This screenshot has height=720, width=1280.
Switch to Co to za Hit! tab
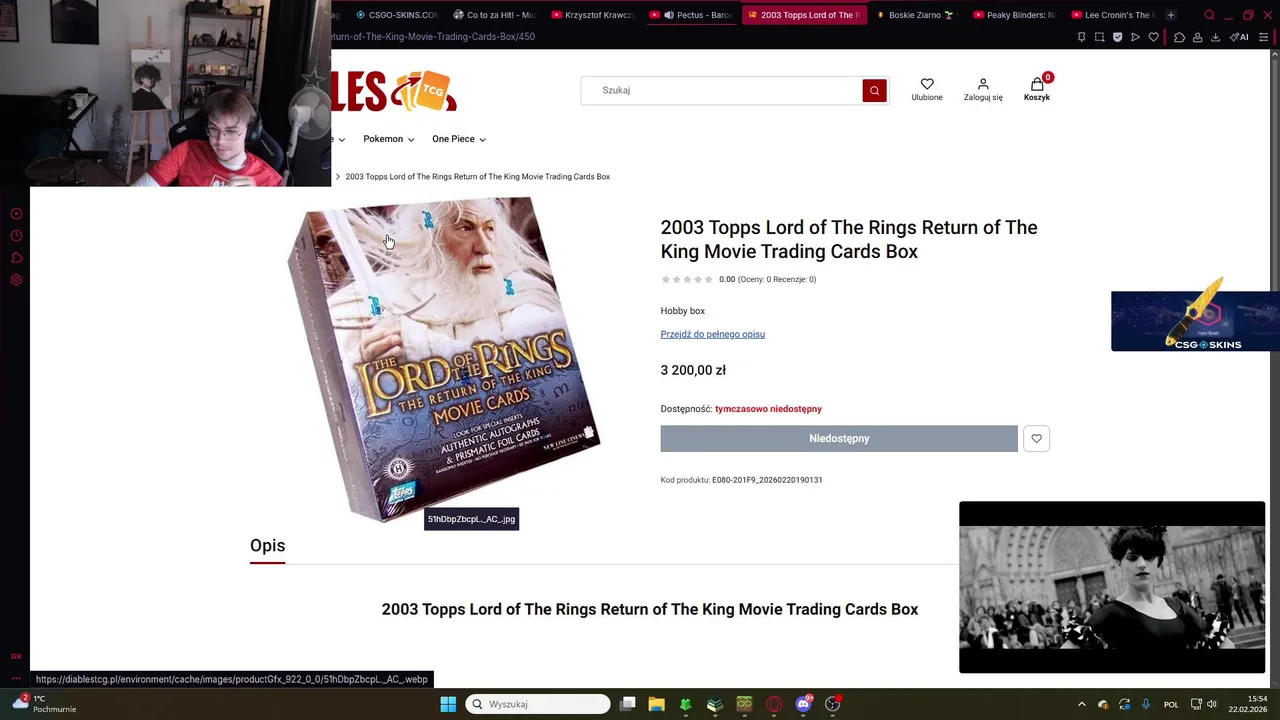pyautogui.click(x=494, y=15)
